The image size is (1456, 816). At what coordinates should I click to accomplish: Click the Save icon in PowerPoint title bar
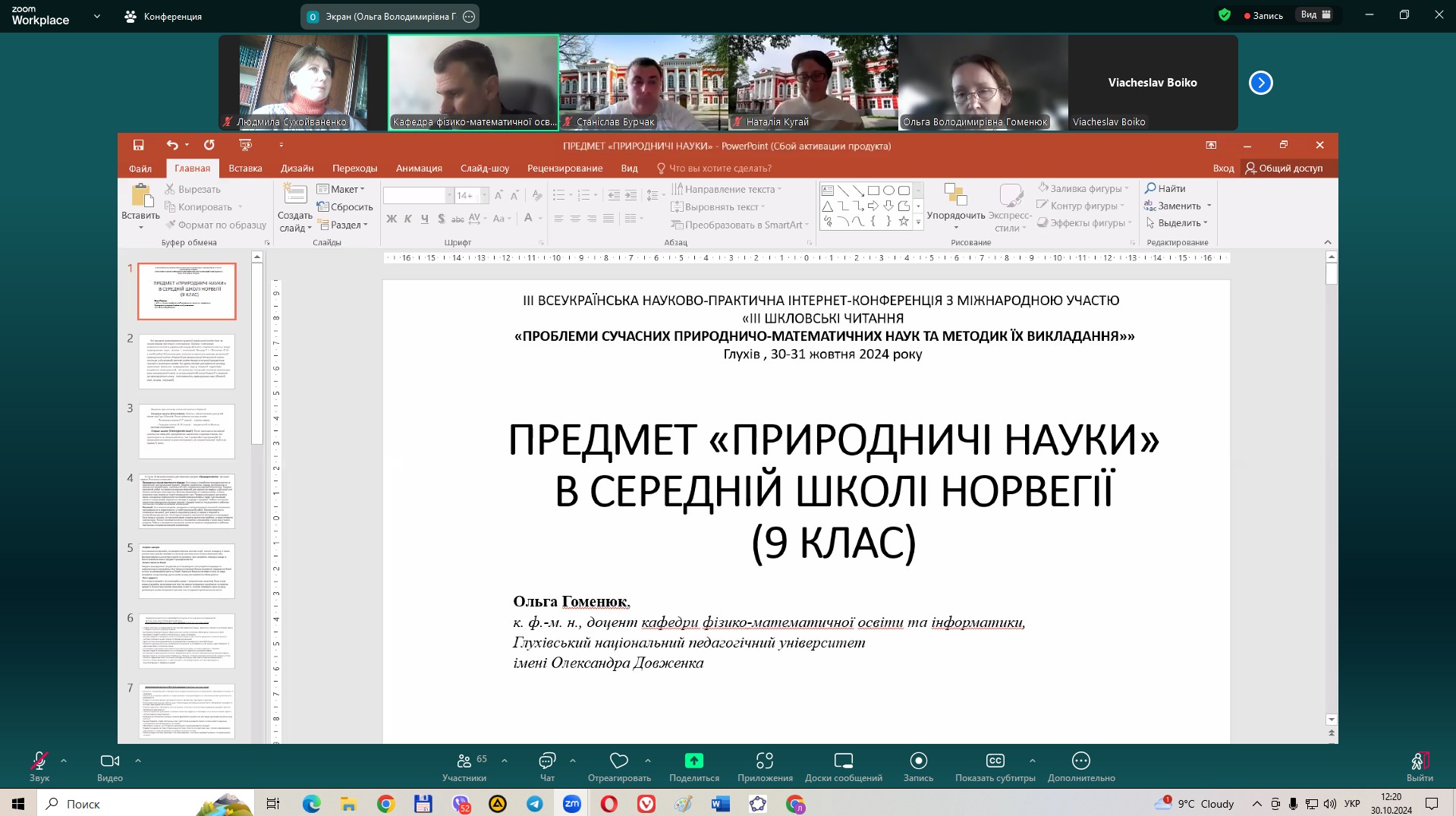[x=138, y=145]
